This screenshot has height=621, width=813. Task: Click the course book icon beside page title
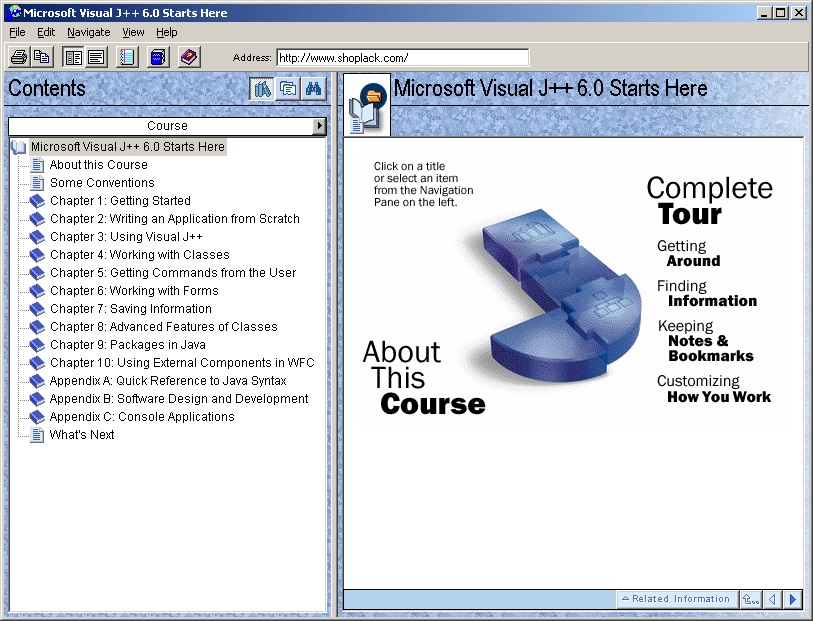point(367,105)
